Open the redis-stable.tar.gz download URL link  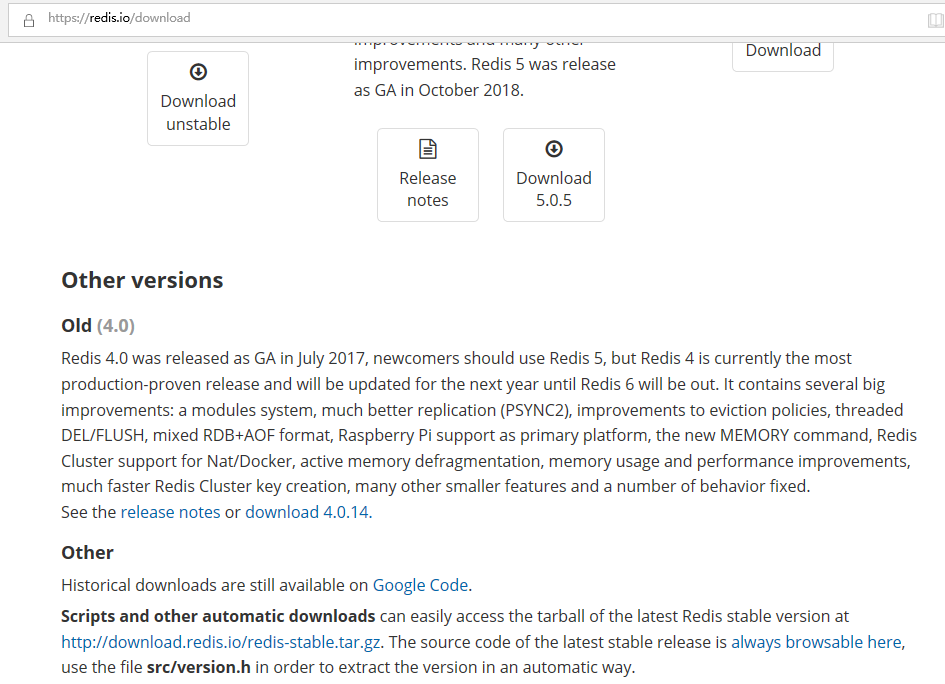pyautogui.click(x=219, y=642)
